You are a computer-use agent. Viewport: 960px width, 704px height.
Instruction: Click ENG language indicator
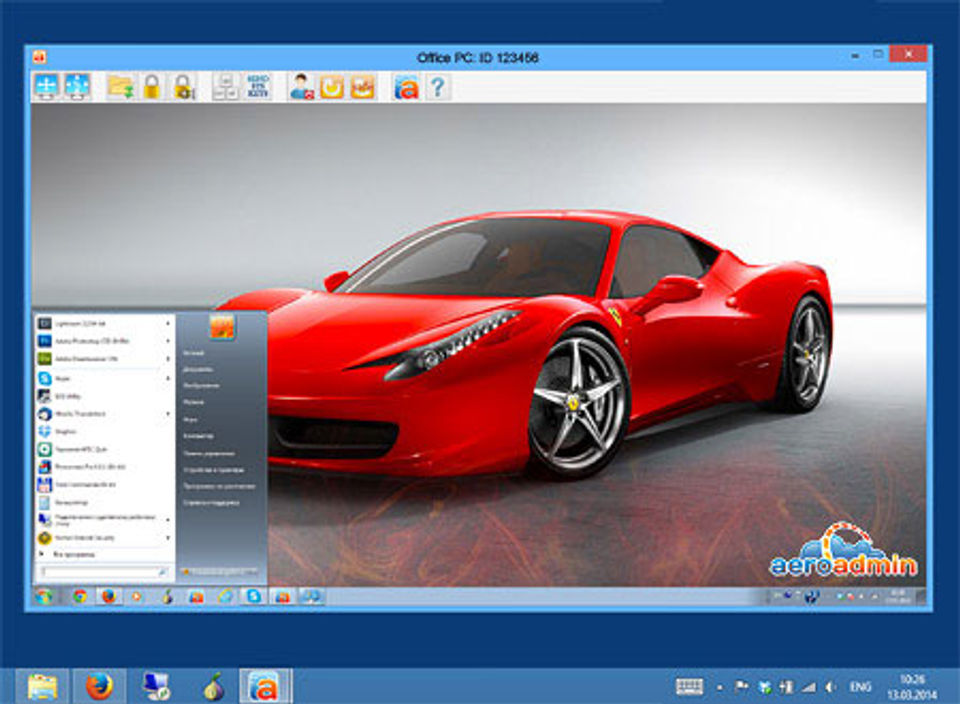click(x=860, y=687)
